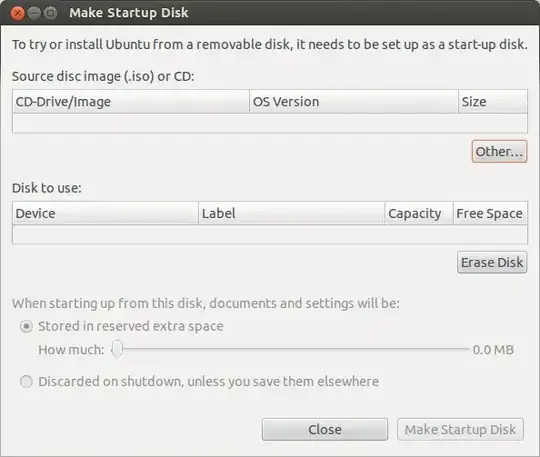Sort by the Label column header

(x=291, y=214)
